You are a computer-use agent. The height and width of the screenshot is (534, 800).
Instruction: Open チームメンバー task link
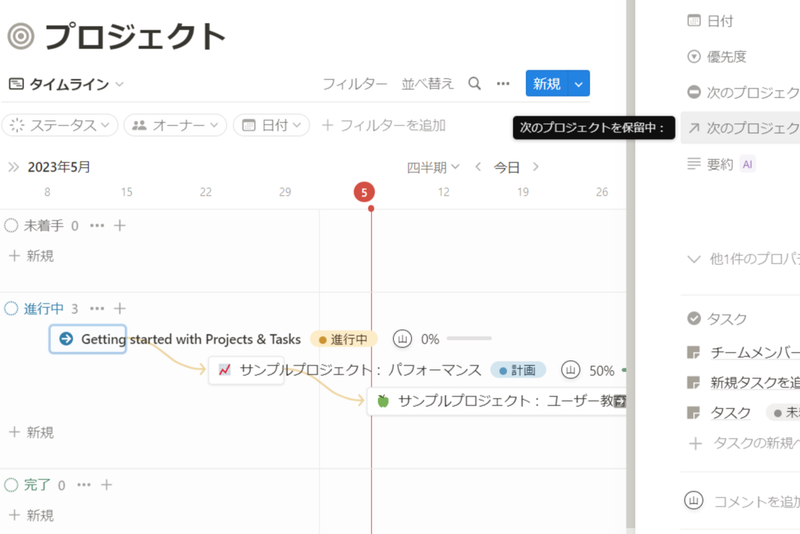pyautogui.click(x=755, y=352)
